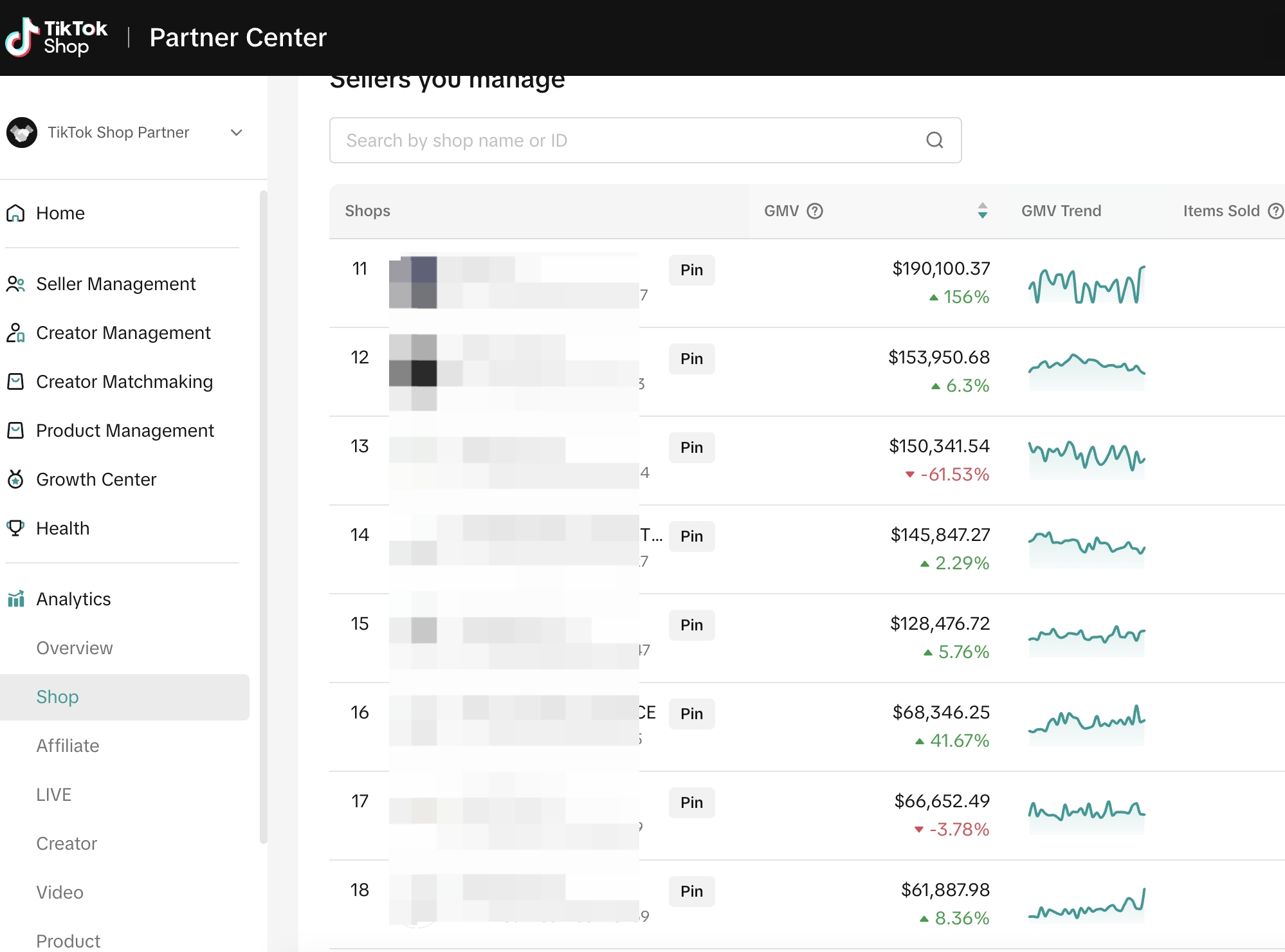Viewport: 1285px width, 952px height.
Task: Click the search magnifier icon
Action: pyautogui.click(x=934, y=140)
